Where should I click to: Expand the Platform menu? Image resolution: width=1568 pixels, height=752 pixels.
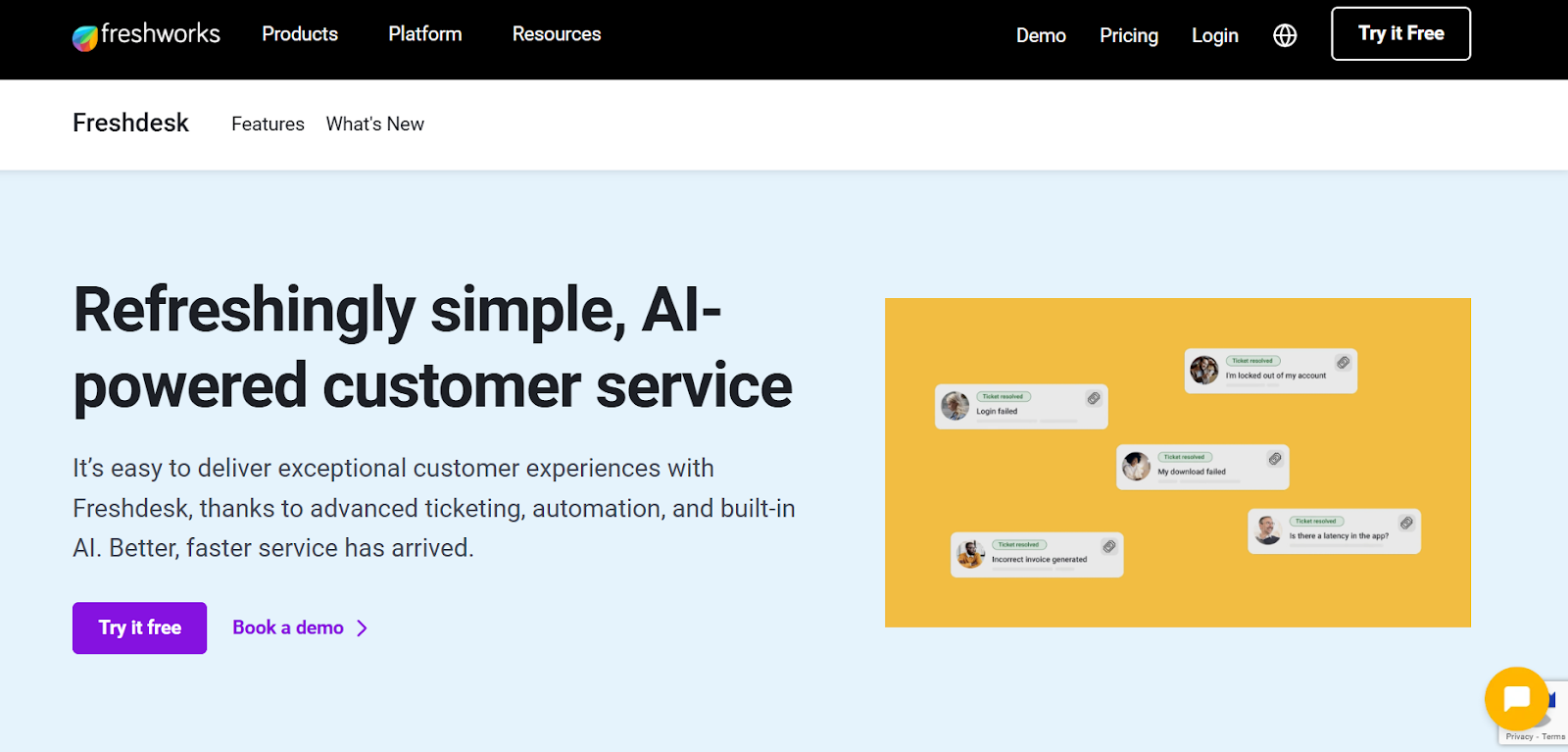[x=425, y=34]
